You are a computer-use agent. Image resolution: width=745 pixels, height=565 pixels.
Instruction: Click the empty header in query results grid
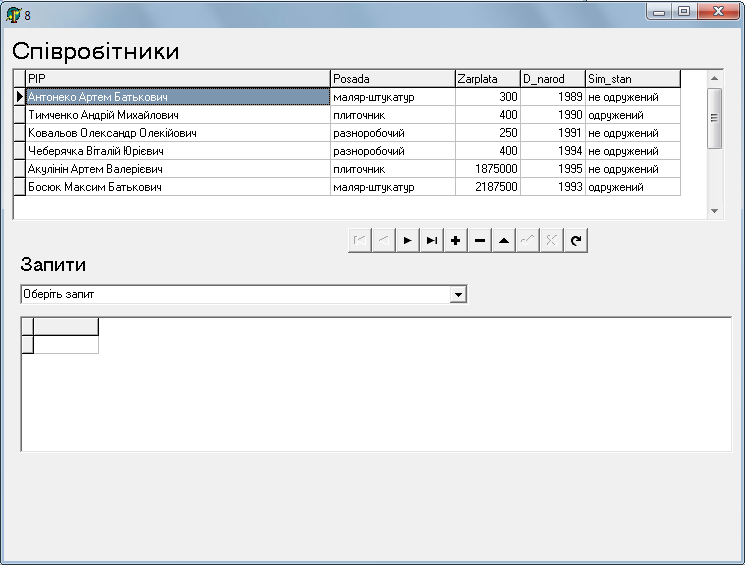coord(66,327)
